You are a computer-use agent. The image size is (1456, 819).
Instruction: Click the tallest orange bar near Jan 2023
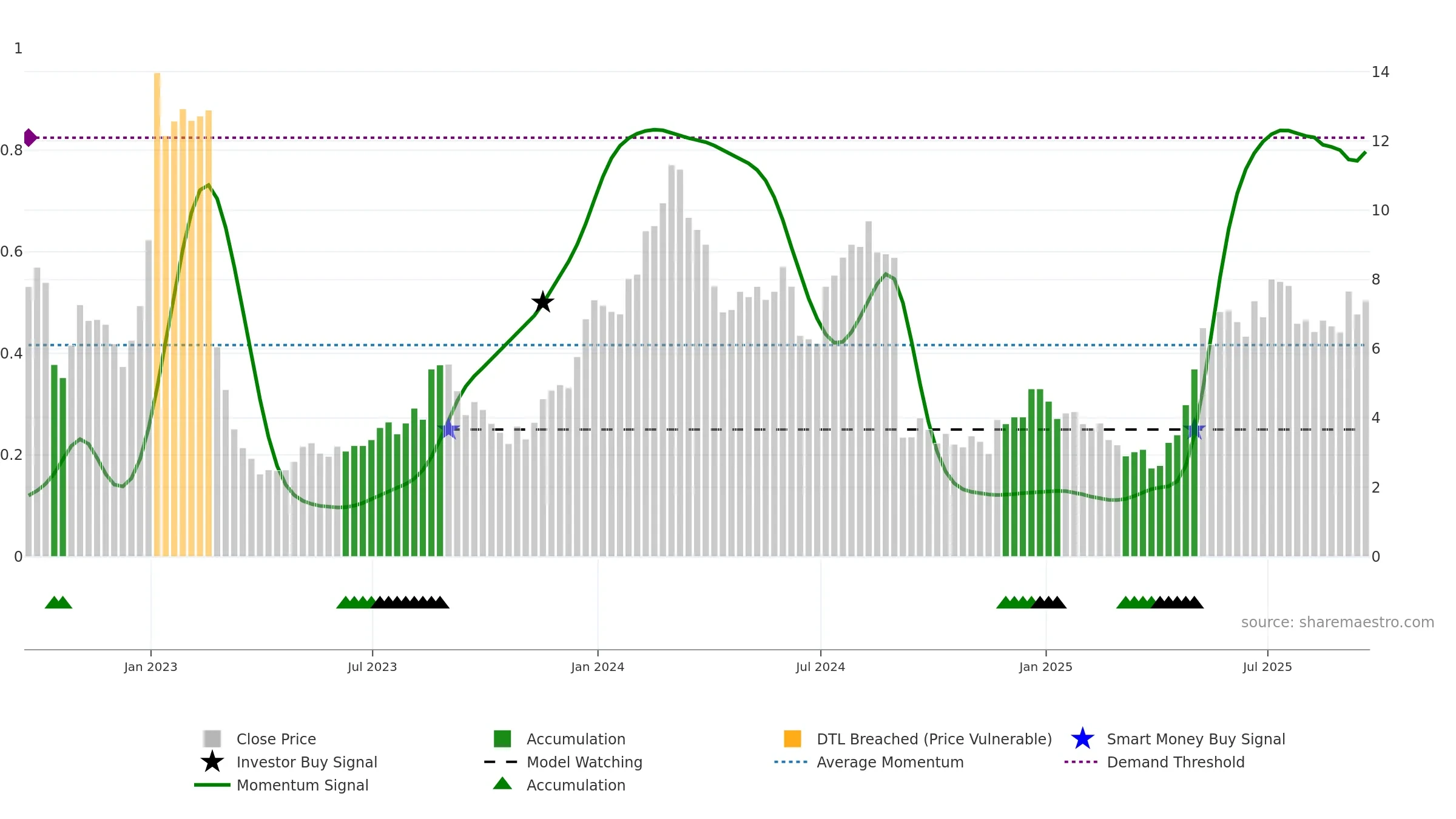[157, 314]
